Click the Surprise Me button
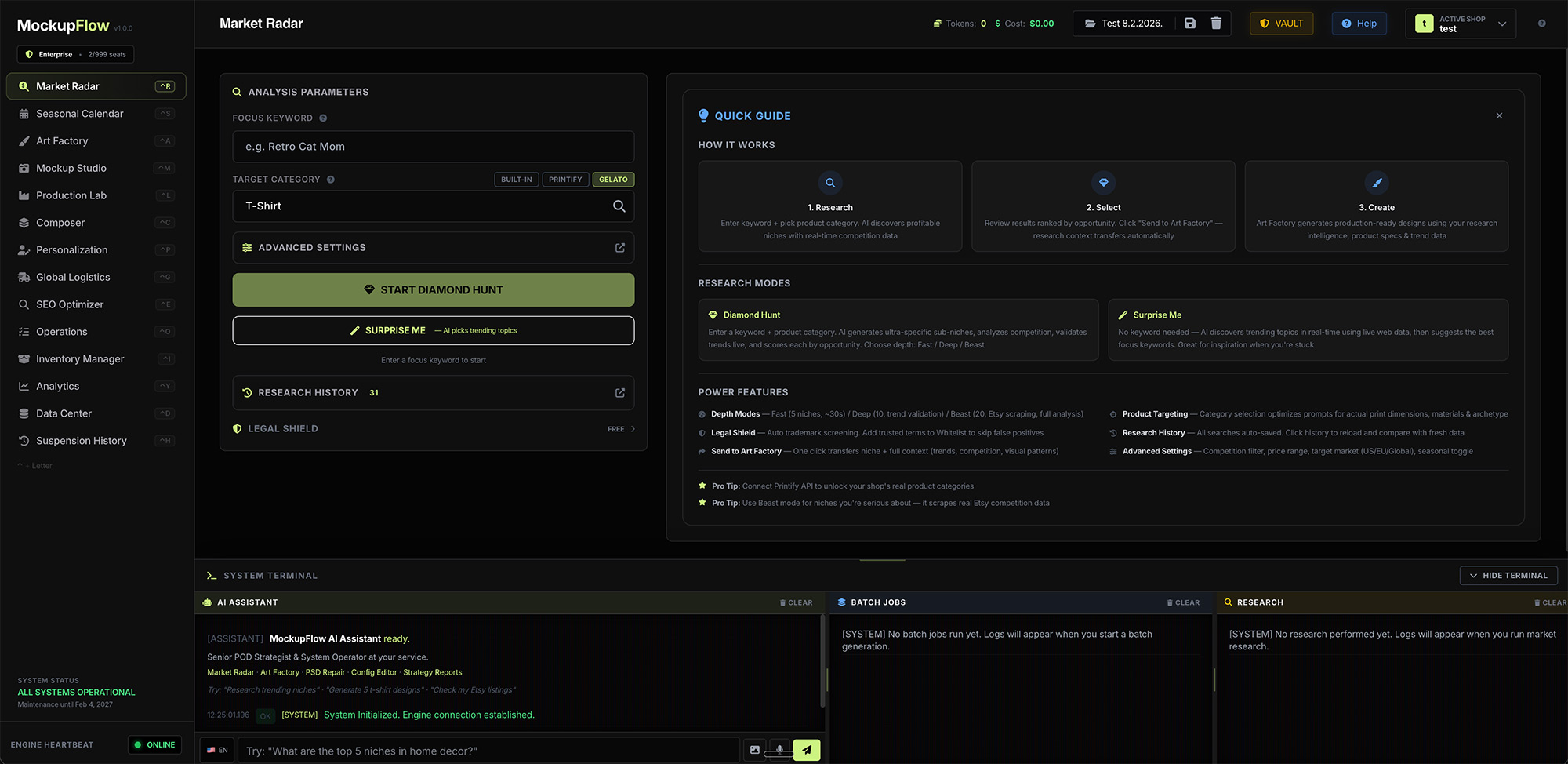This screenshot has height=764, width=1568. pyautogui.click(x=433, y=330)
